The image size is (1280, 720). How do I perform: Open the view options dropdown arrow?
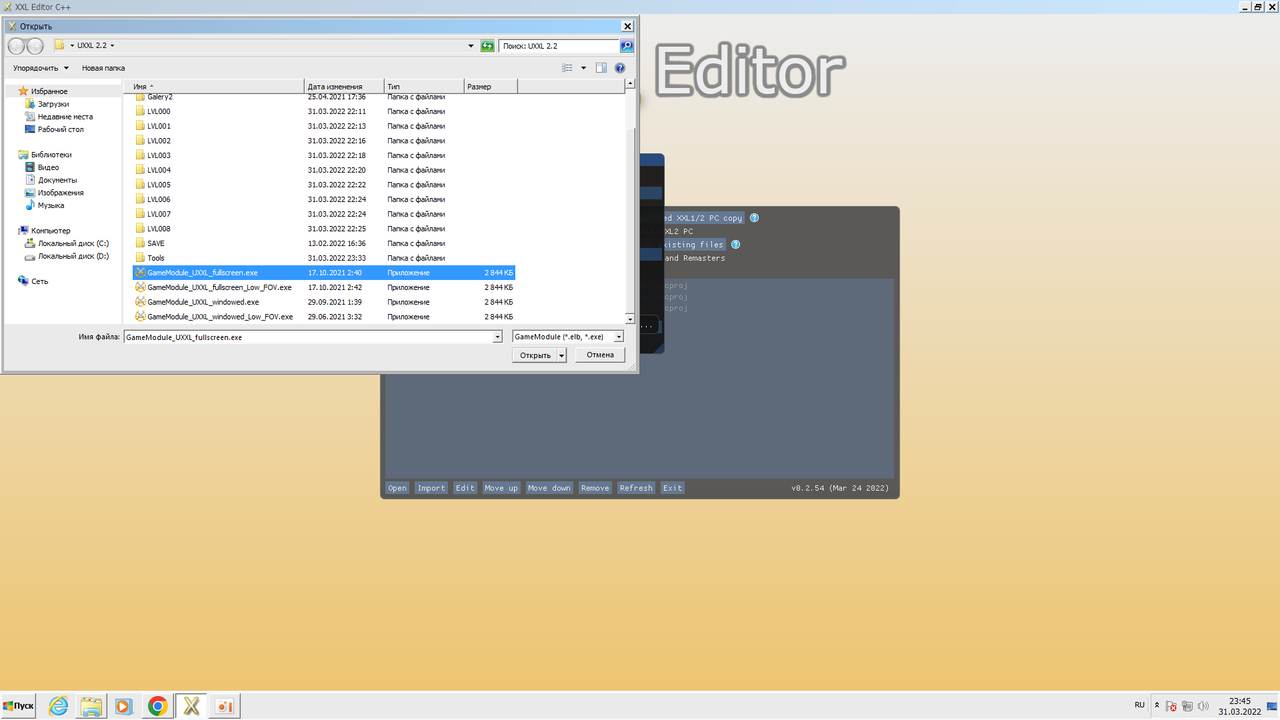coord(583,68)
